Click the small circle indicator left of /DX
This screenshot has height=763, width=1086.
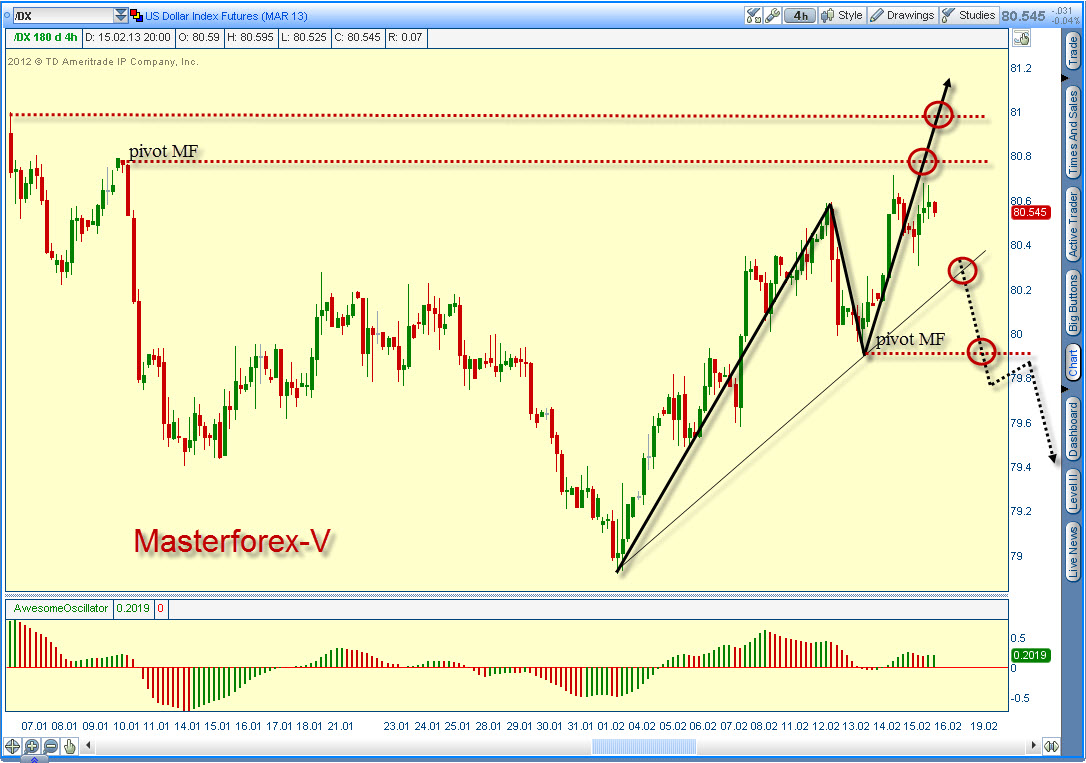7,15
